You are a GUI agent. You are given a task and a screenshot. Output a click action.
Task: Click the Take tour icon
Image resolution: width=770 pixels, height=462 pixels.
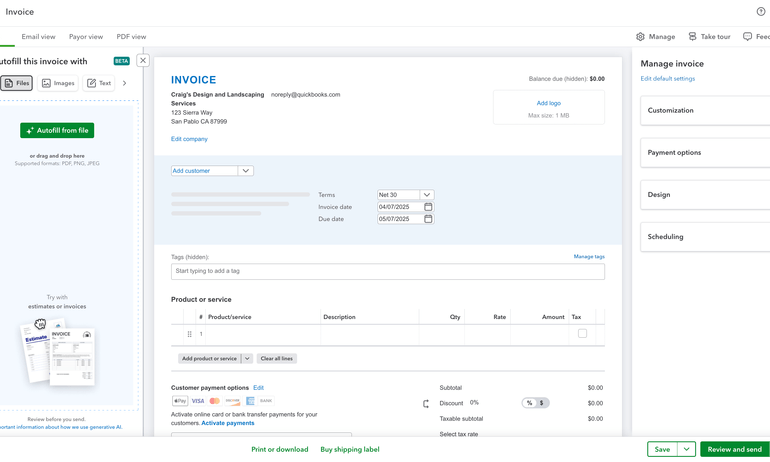click(x=692, y=37)
